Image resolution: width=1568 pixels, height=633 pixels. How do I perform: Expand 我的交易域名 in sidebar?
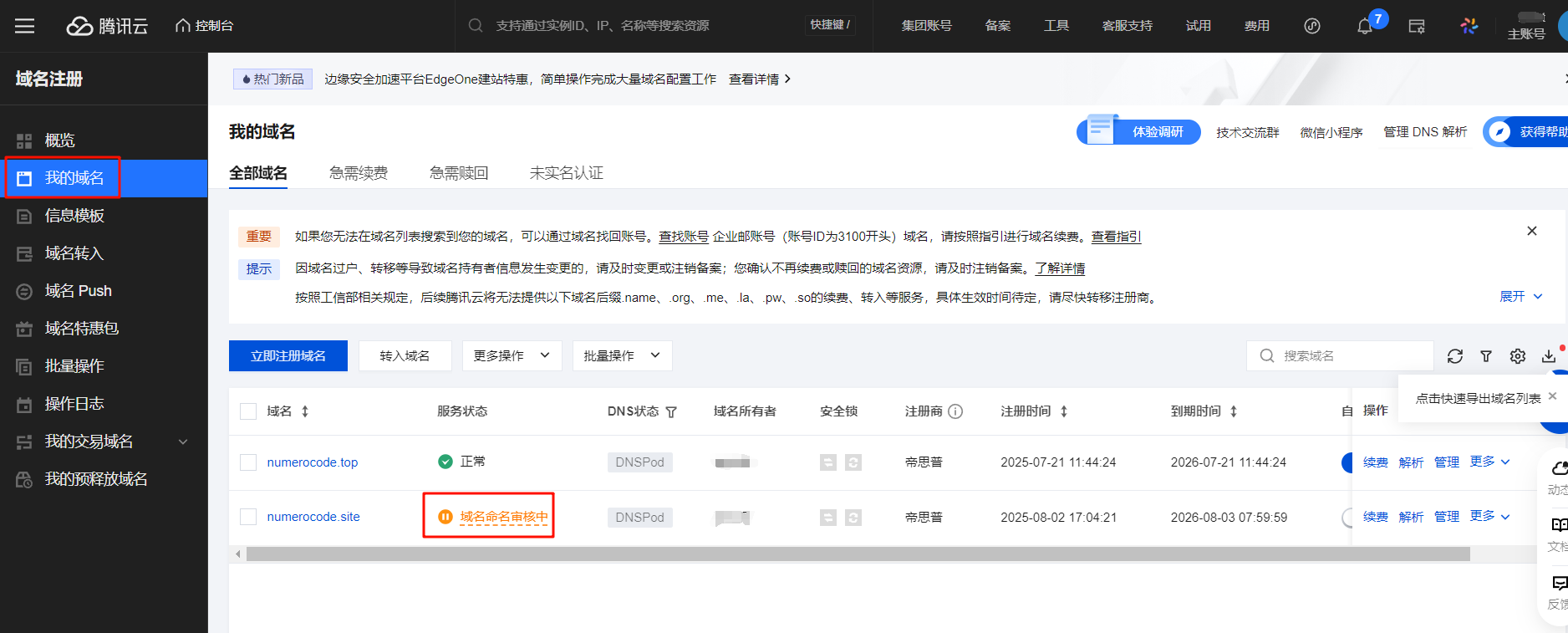click(183, 442)
